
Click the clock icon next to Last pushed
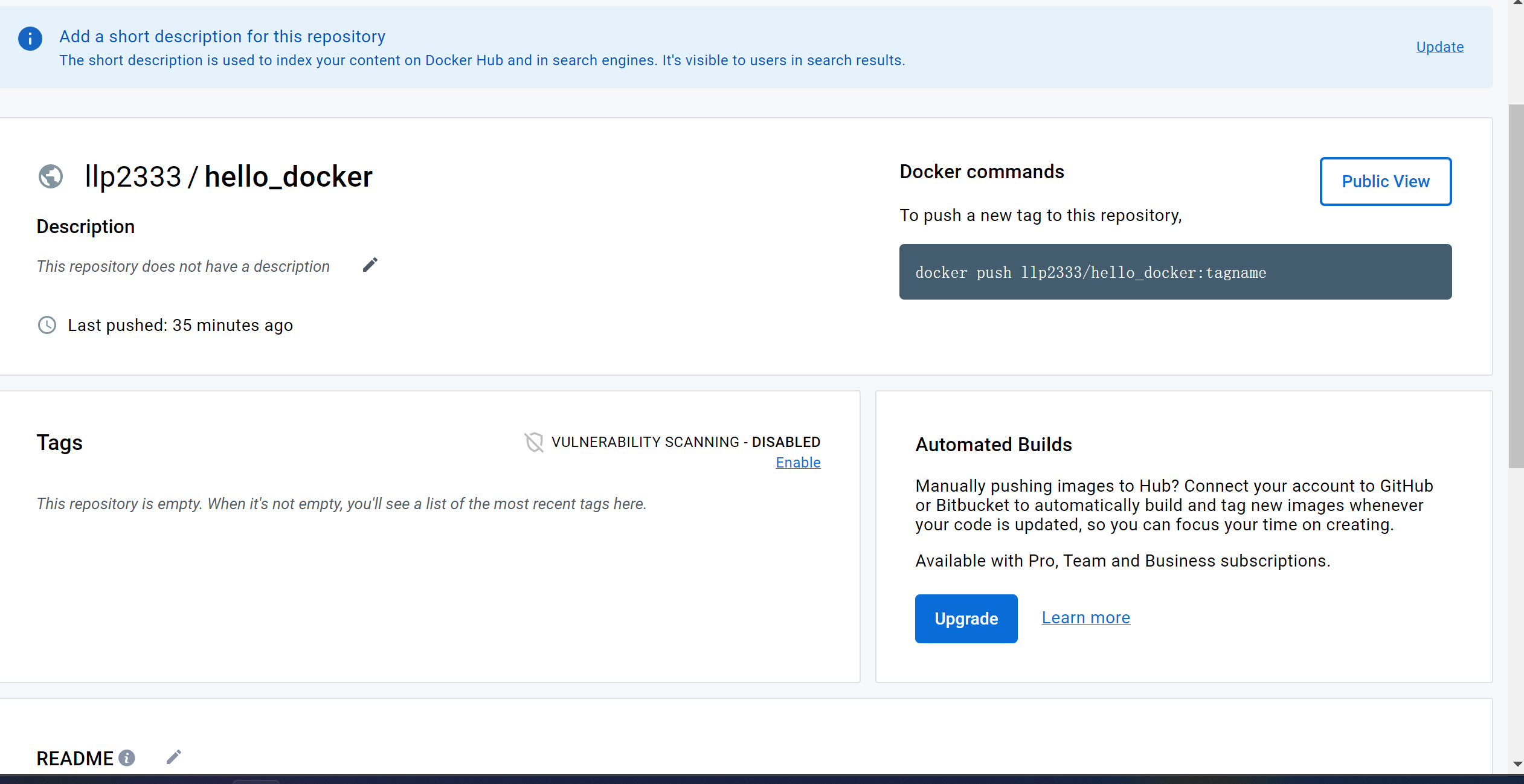tap(47, 325)
